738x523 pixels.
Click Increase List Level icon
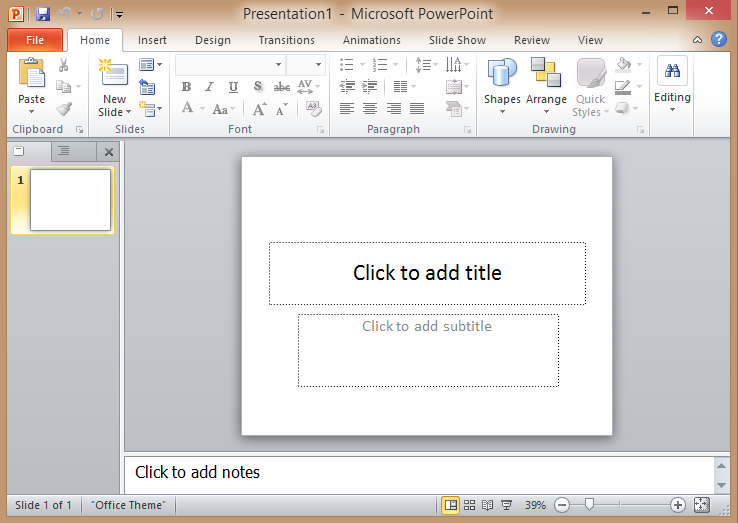click(x=369, y=86)
